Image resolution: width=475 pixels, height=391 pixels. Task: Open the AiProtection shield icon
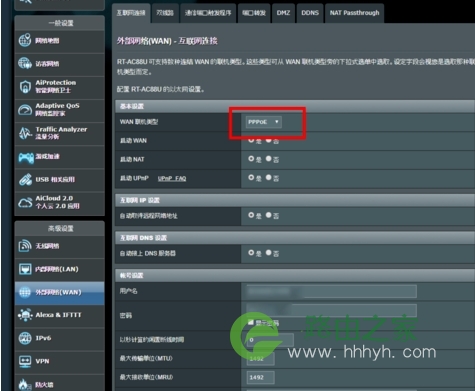[25, 87]
